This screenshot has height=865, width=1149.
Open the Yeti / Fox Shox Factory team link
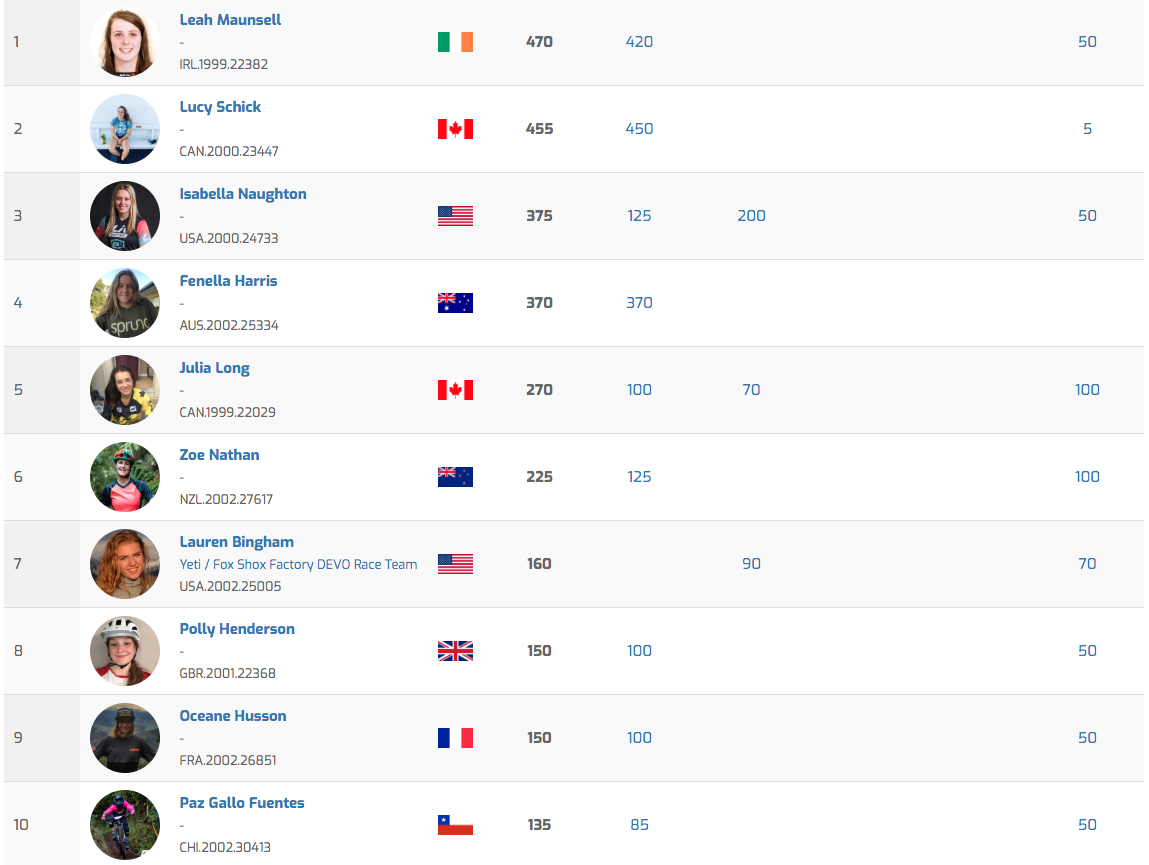(298, 564)
